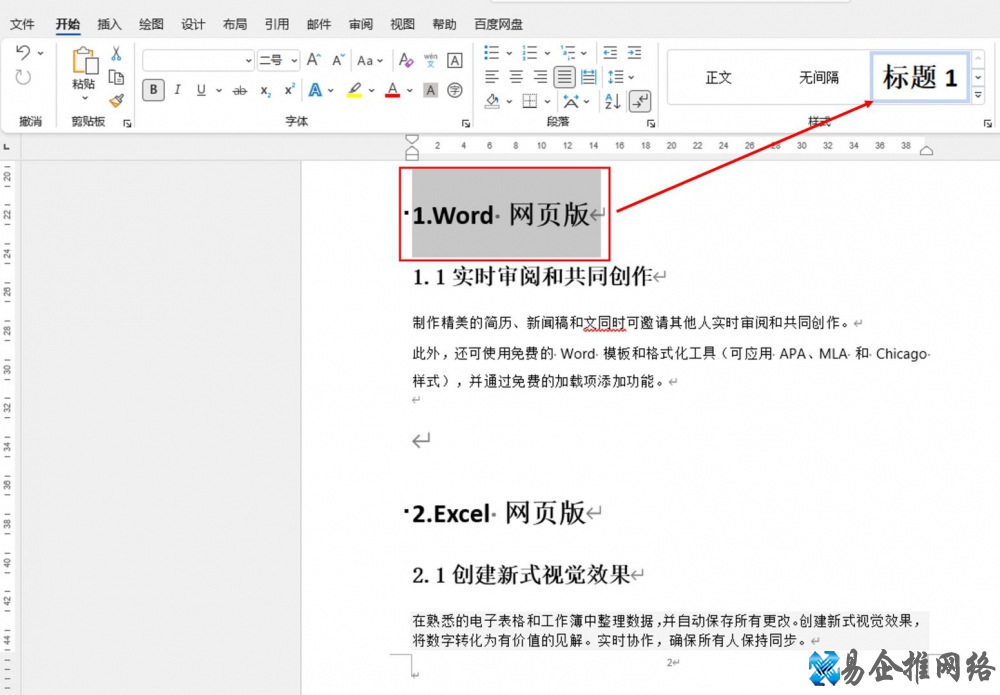Open the phonetic guide (wén) tool
The image size is (1000, 695).
430,61
